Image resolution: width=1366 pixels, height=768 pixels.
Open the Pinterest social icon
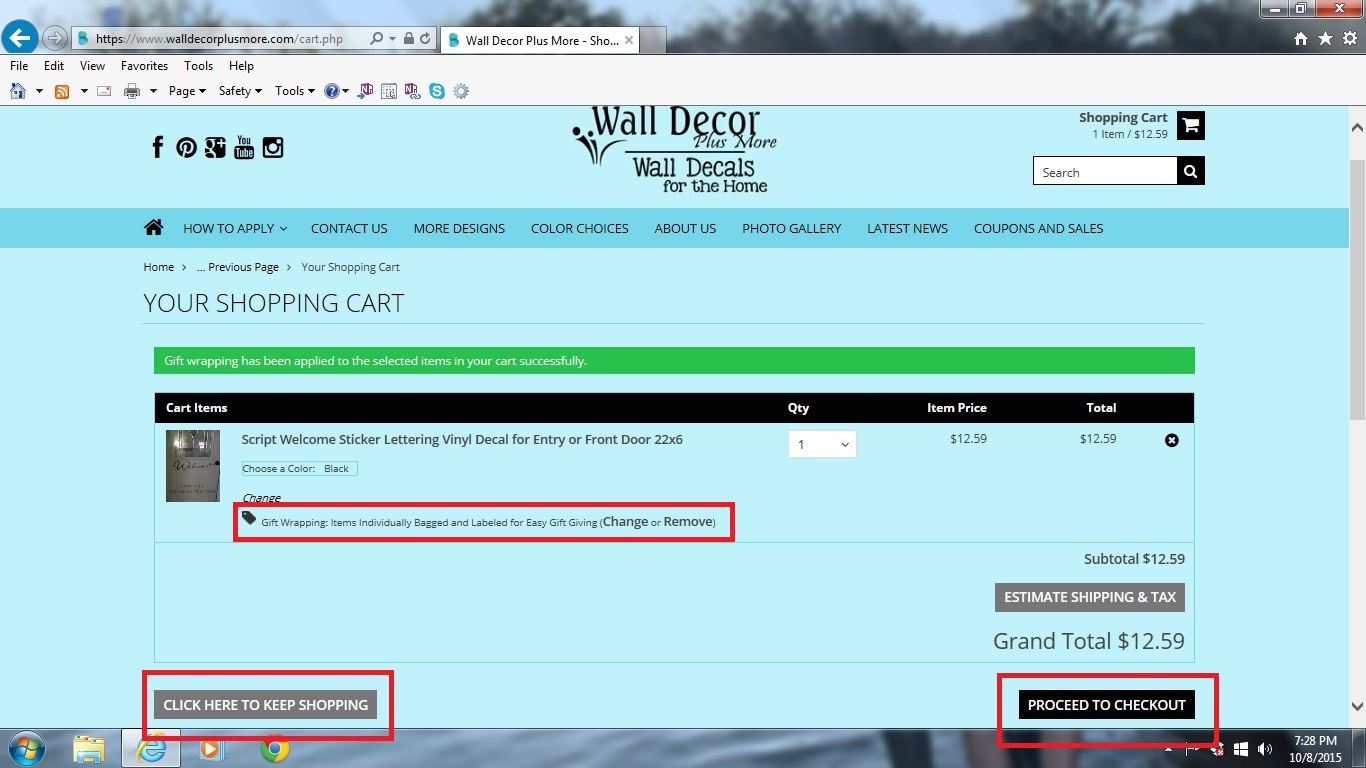[x=186, y=148]
